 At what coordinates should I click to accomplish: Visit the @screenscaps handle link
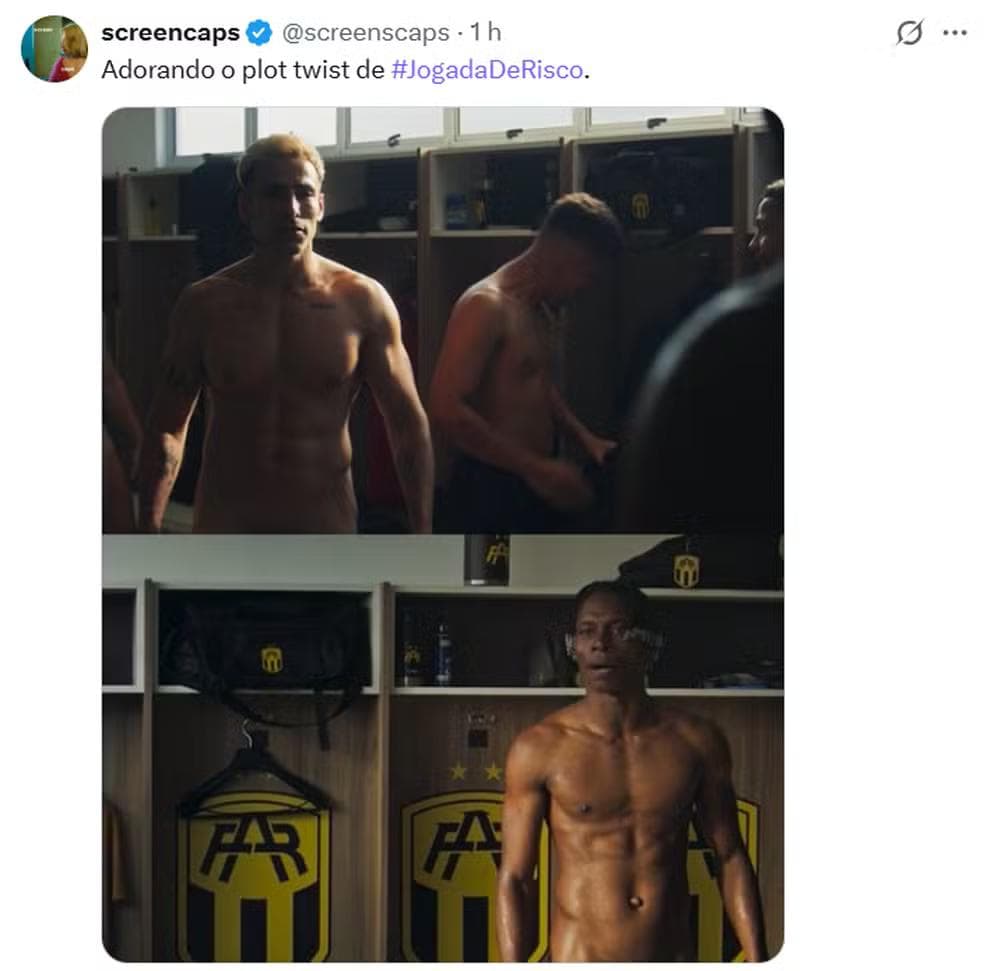point(366,33)
